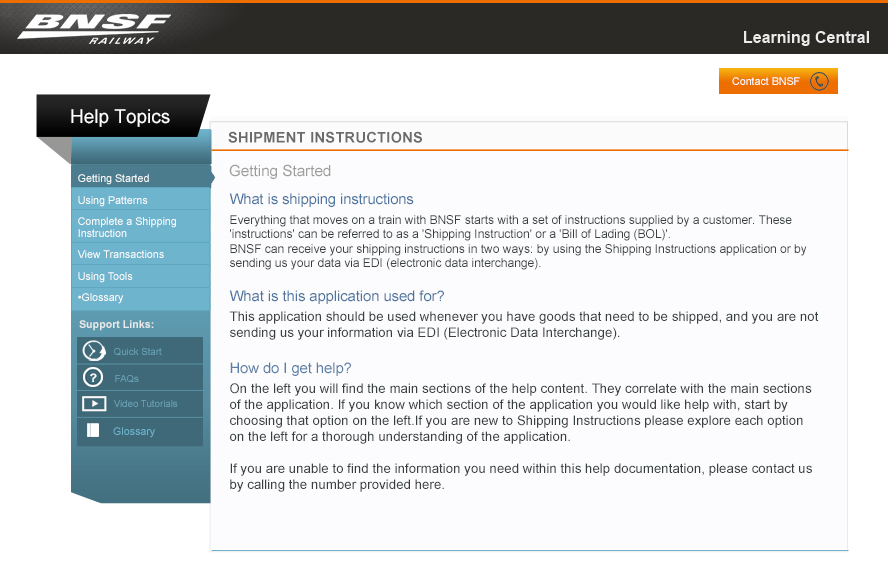Viewport: 888px width, 573px height.
Task: Click the phone icon on Contact BNSF
Action: pyautogui.click(x=819, y=81)
